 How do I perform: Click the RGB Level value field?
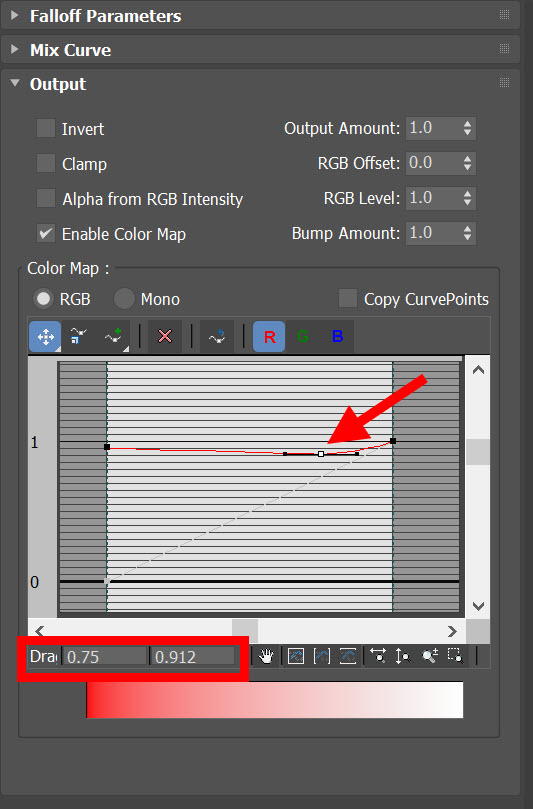[433, 198]
